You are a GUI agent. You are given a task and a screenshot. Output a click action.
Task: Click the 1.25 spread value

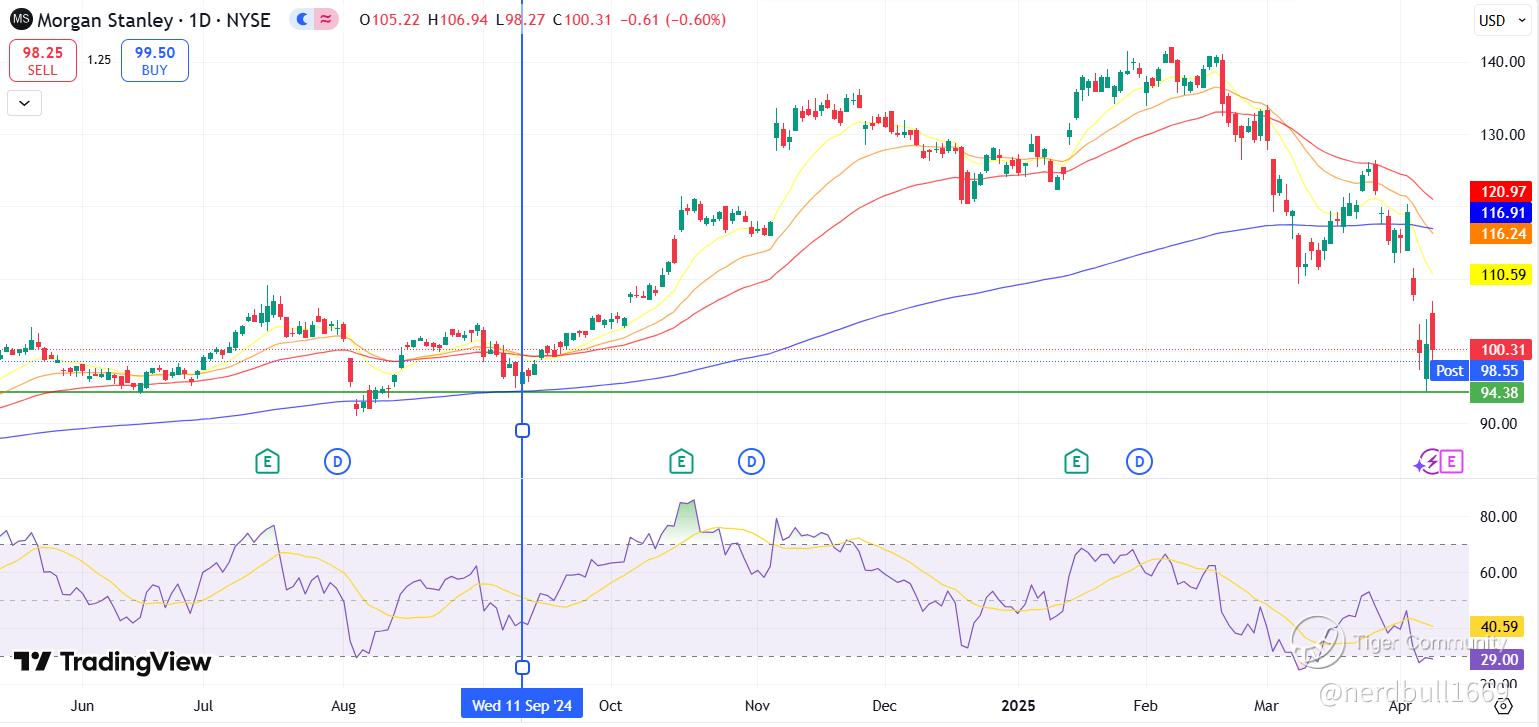(x=98, y=60)
